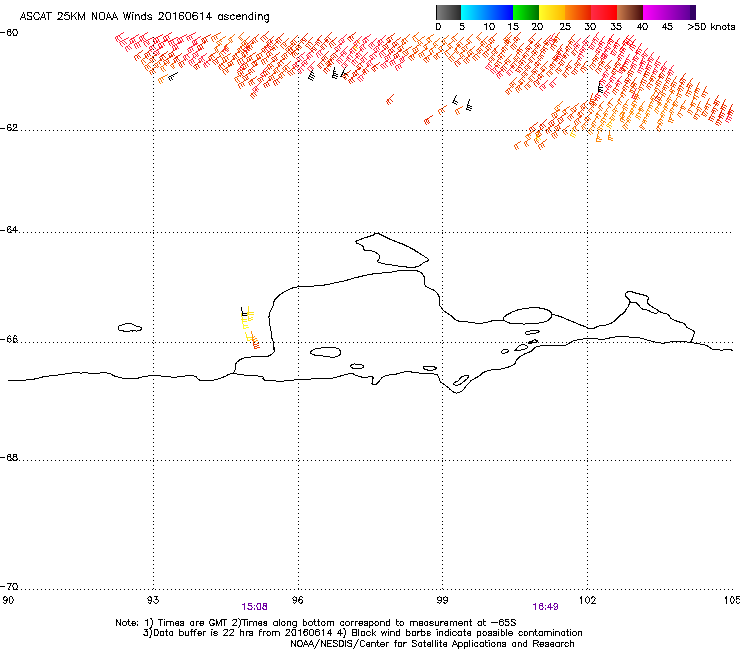The width and height of the screenshot is (740, 650).
Task: Select the orange 25–30 knots legend swatch
Action: [x=578, y=12]
